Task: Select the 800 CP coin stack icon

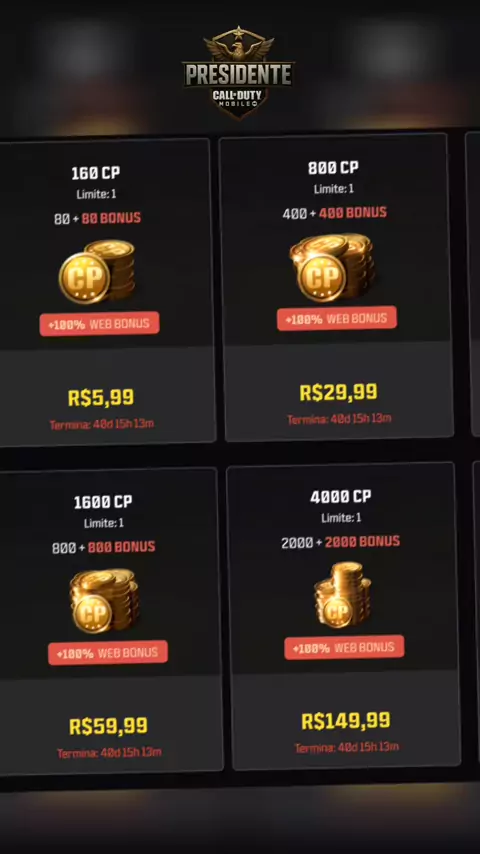Action: pyautogui.click(x=334, y=267)
